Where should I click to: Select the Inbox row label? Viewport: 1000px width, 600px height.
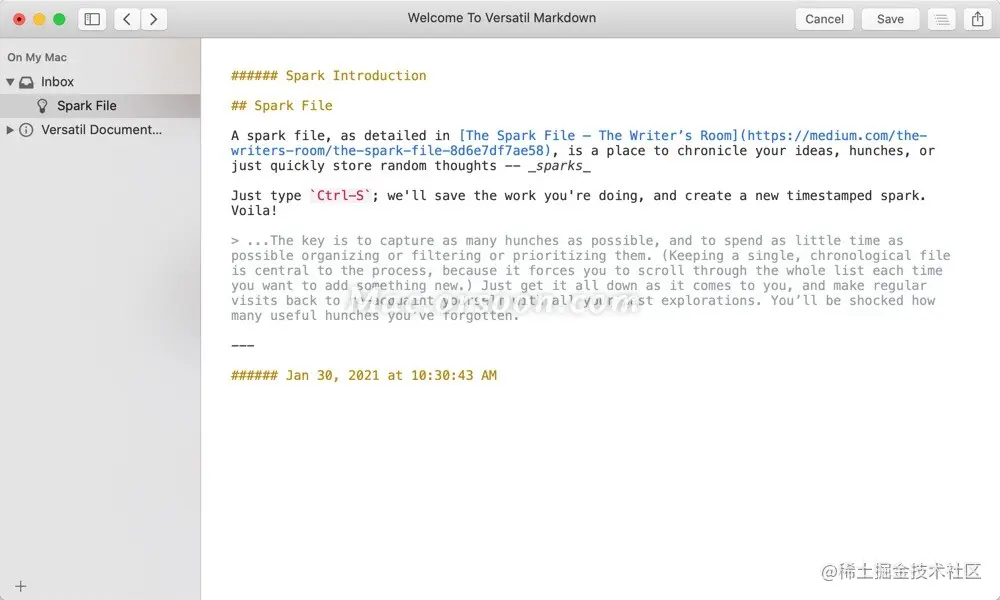[57, 82]
